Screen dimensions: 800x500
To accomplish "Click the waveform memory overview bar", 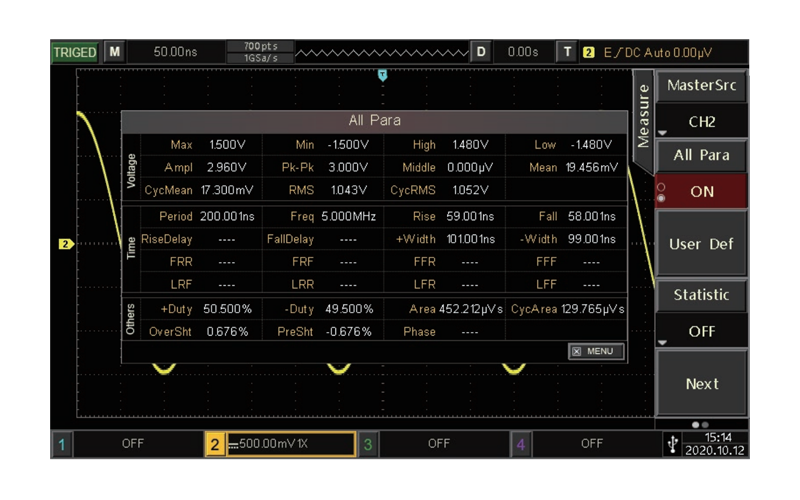I will (382, 53).
